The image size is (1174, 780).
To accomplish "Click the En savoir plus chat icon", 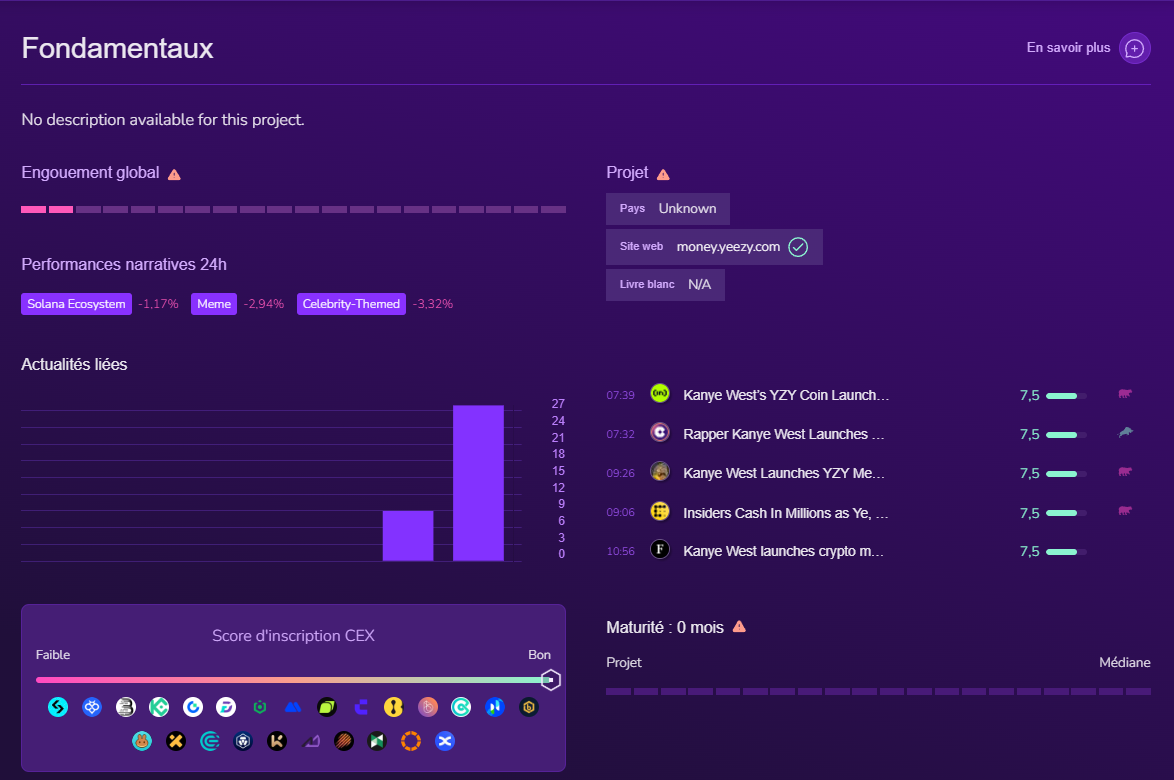I will click(x=1134, y=48).
